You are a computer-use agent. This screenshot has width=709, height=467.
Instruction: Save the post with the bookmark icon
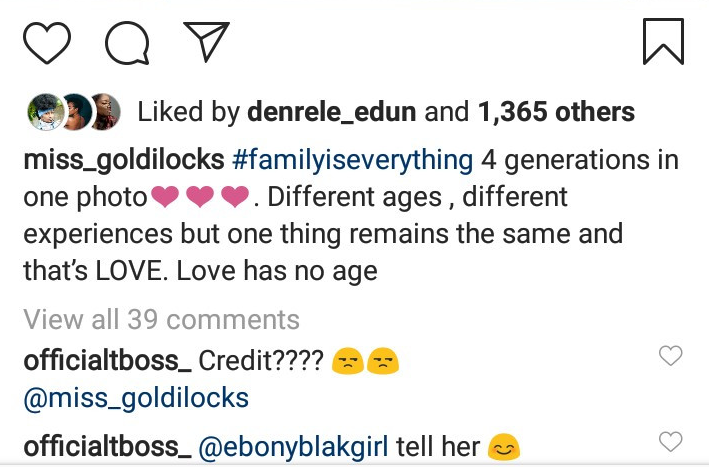point(662,41)
